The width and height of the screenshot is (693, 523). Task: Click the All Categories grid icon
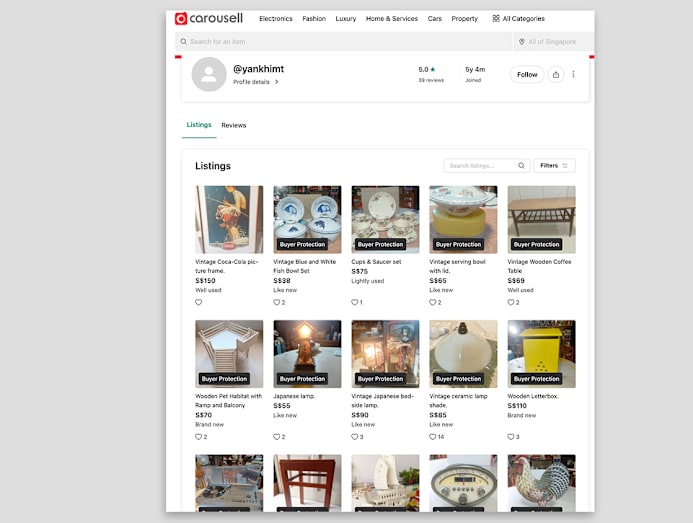[496, 18]
